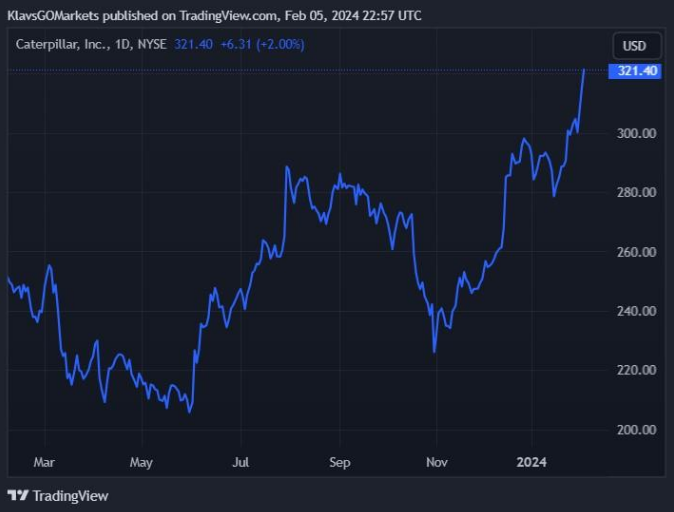674x512 pixels.
Task: Click the 220.00 price axis label
Action: pos(636,370)
